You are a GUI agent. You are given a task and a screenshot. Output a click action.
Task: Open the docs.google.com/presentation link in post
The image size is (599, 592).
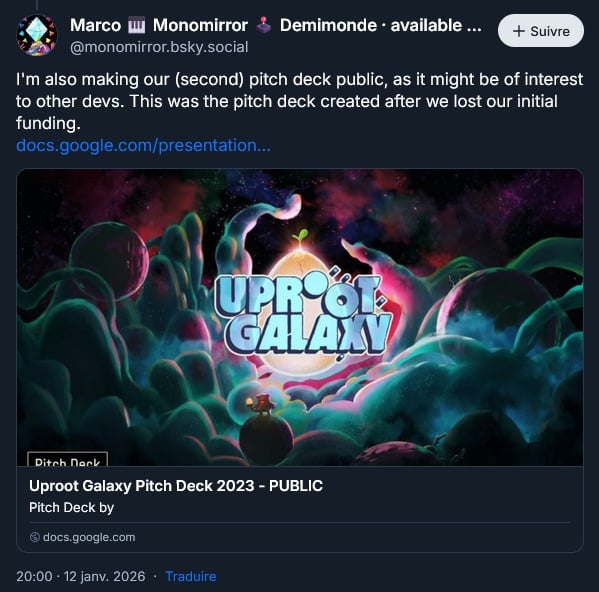[x=143, y=146]
